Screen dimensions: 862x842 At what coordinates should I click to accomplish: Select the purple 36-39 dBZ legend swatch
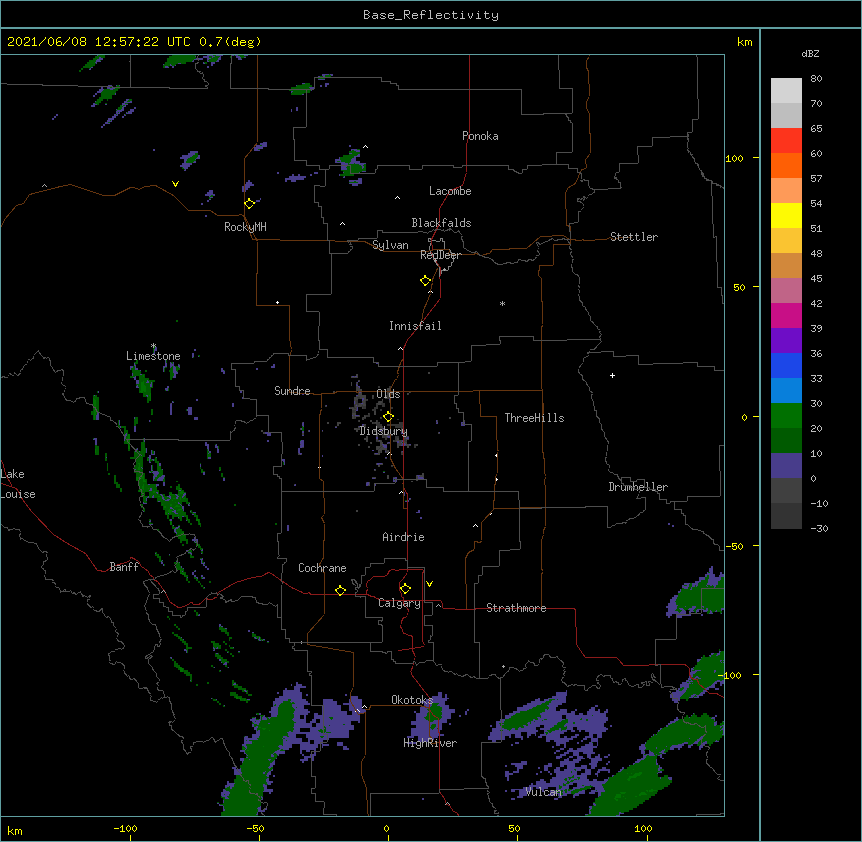point(786,341)
